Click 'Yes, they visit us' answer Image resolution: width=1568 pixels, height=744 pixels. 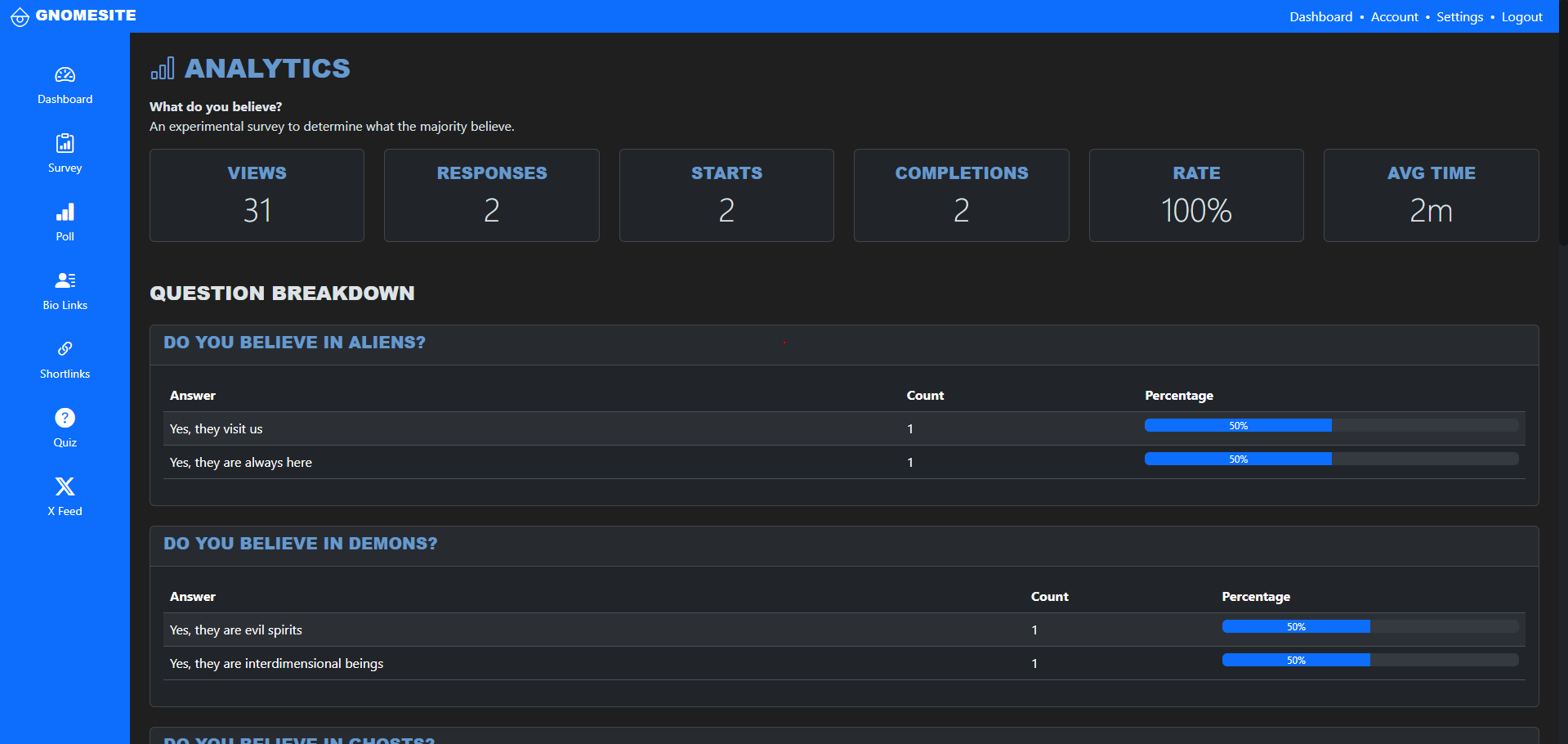pos(216,428)
